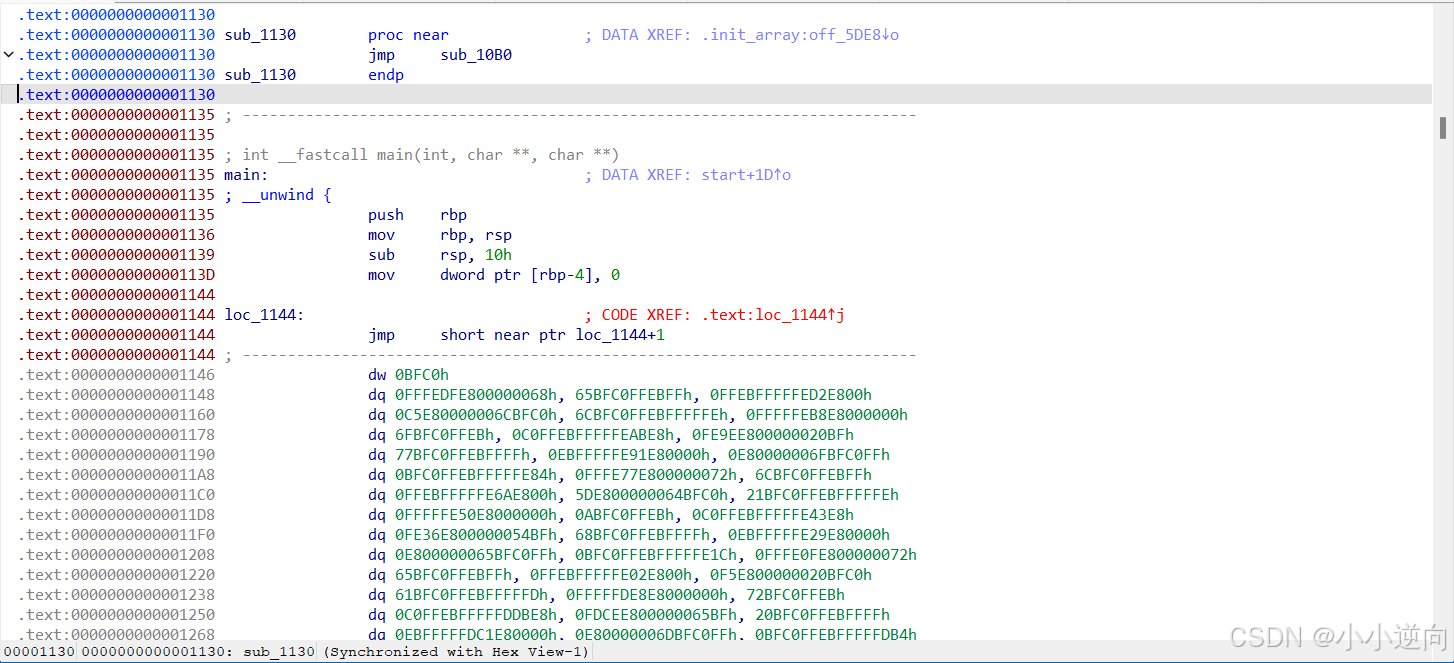Image resolution: width=1454 pixels, height=663 pixels.
Task: Select the sub_10B0 jump target
Action: [x=475, y=54]
